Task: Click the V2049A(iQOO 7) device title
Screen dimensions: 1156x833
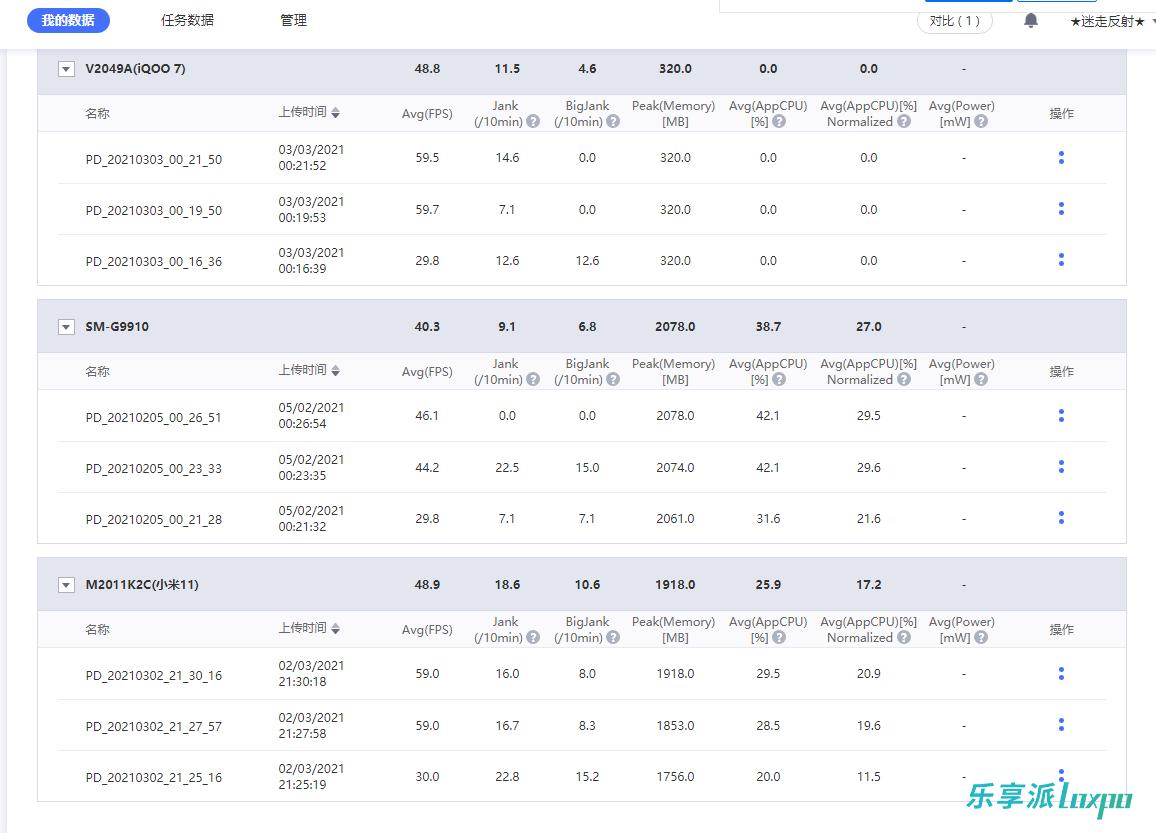Action: [135, 69]
